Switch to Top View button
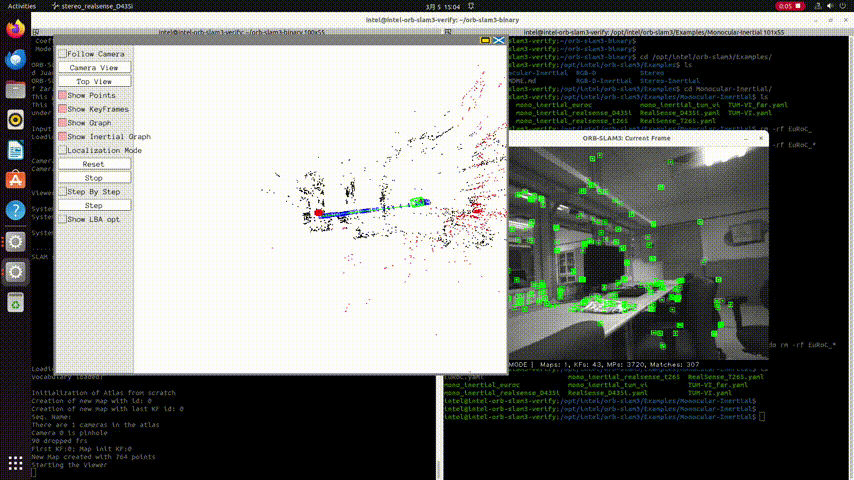 point(94,81)
